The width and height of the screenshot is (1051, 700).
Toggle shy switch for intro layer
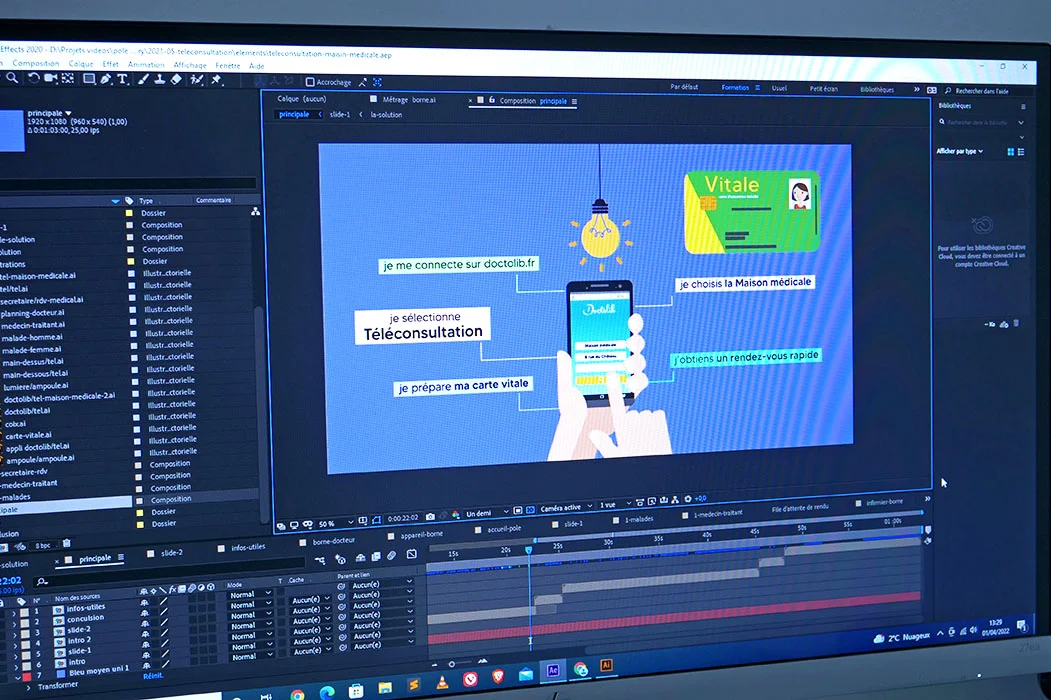tap(146, 655)
